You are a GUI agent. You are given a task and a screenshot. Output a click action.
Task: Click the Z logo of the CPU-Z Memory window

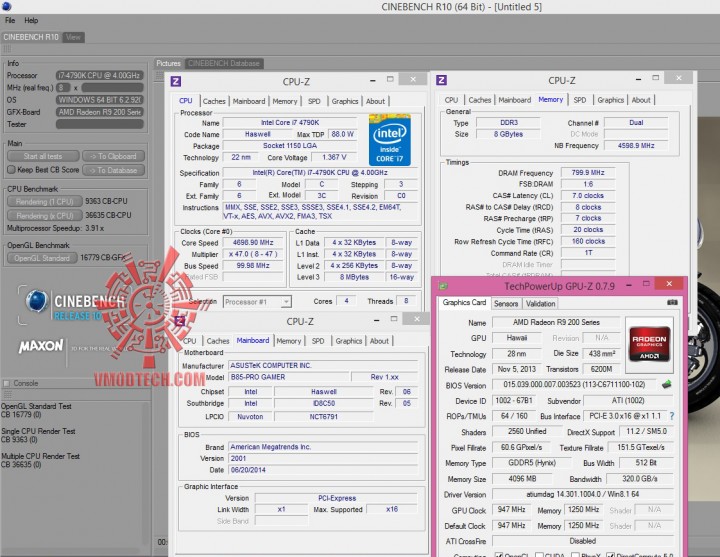(x=441, y=80)
